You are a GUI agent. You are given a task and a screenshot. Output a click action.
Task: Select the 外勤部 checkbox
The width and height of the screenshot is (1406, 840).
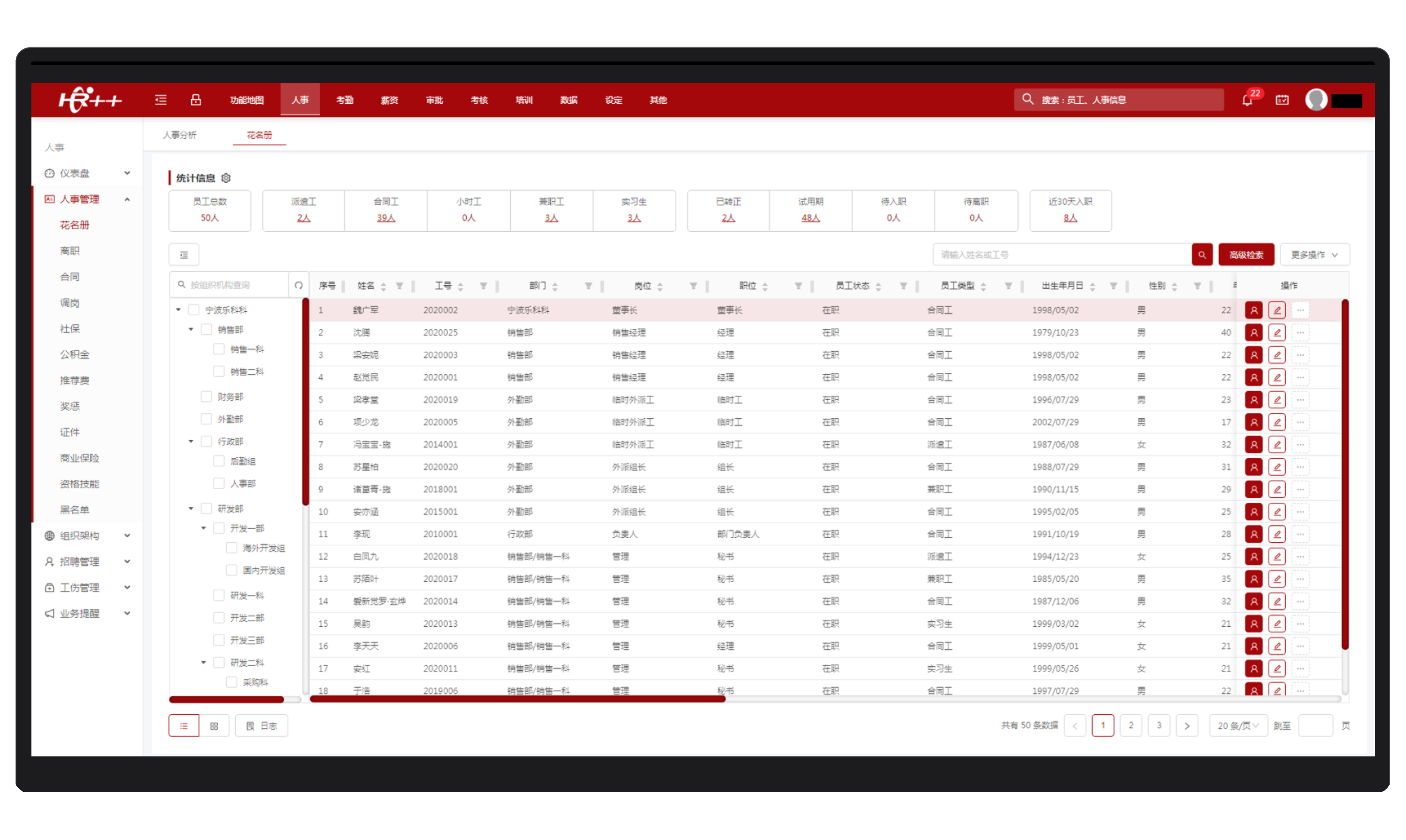[206, 419]
